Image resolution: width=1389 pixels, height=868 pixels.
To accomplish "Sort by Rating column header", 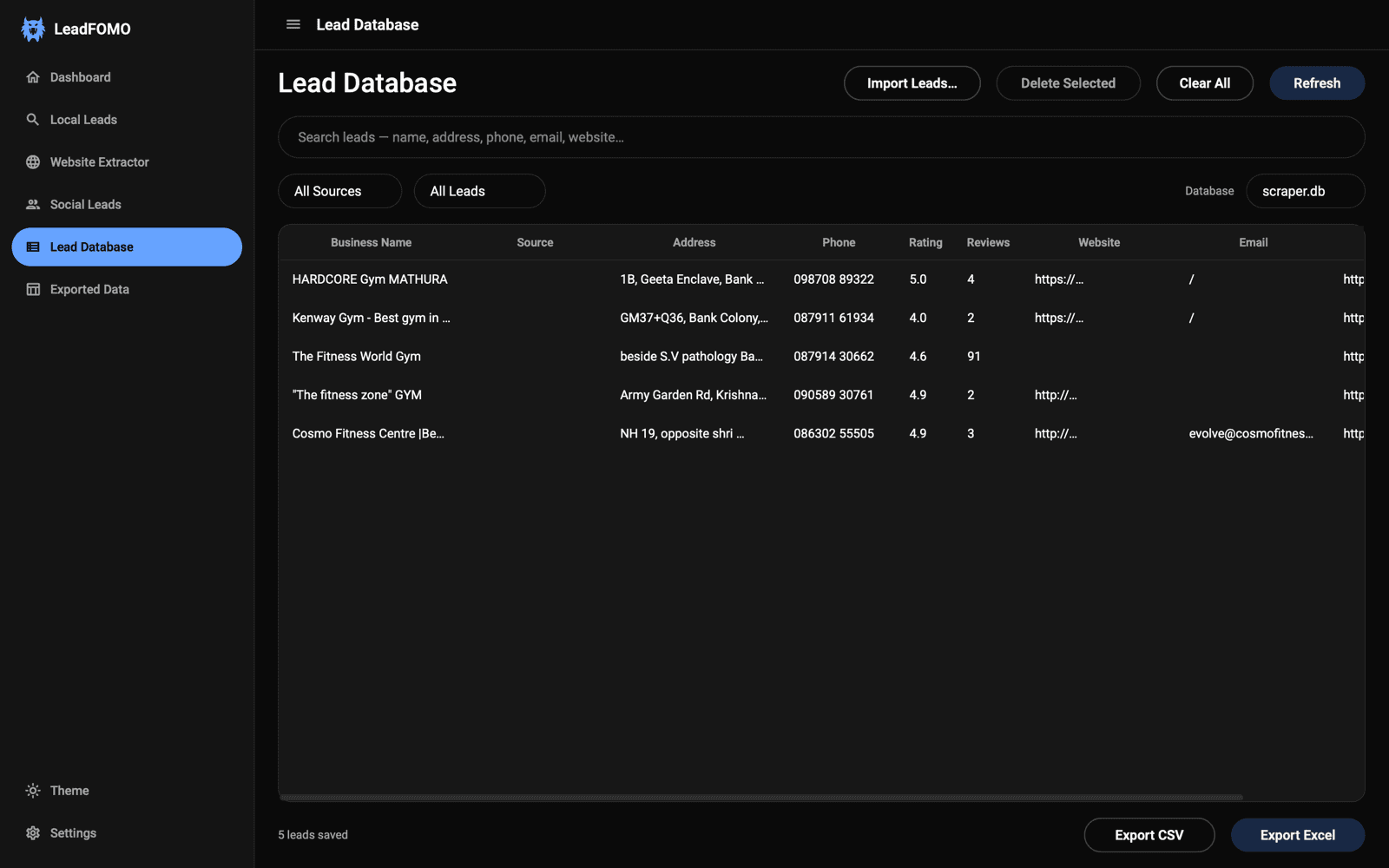I will (x=925, y=243).
